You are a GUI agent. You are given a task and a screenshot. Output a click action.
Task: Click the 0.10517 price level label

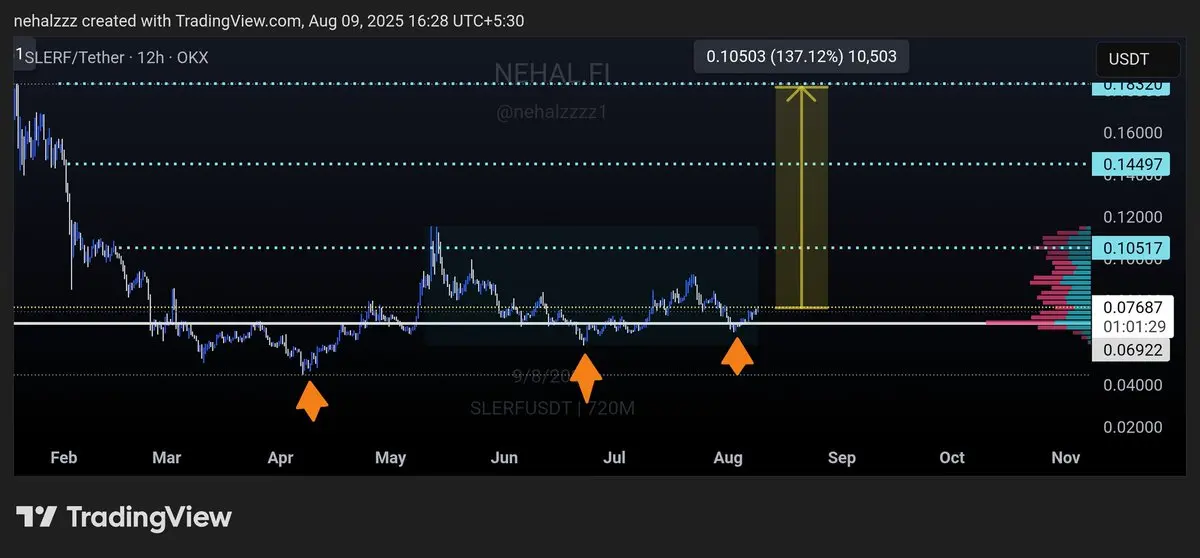point(1129,247)
